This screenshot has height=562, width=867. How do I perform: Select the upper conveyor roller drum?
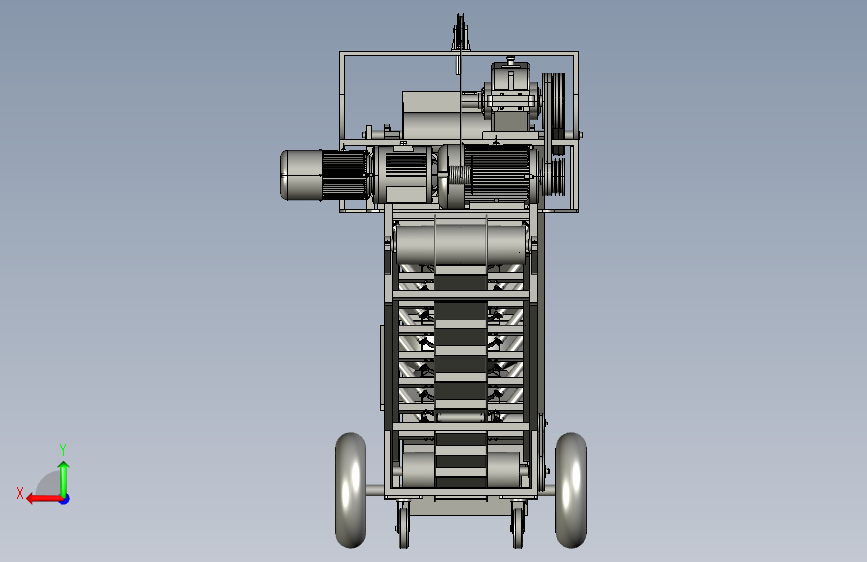(461, 244)
